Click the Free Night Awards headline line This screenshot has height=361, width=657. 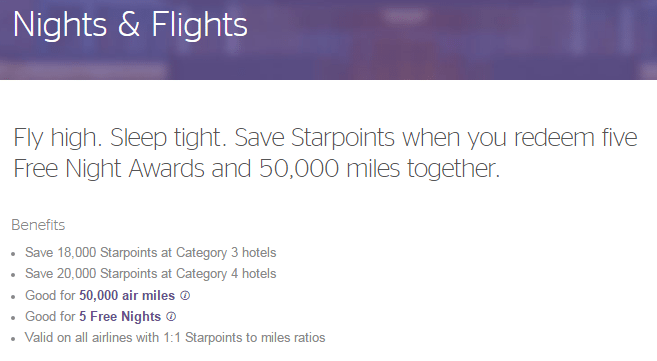point(256,169)
